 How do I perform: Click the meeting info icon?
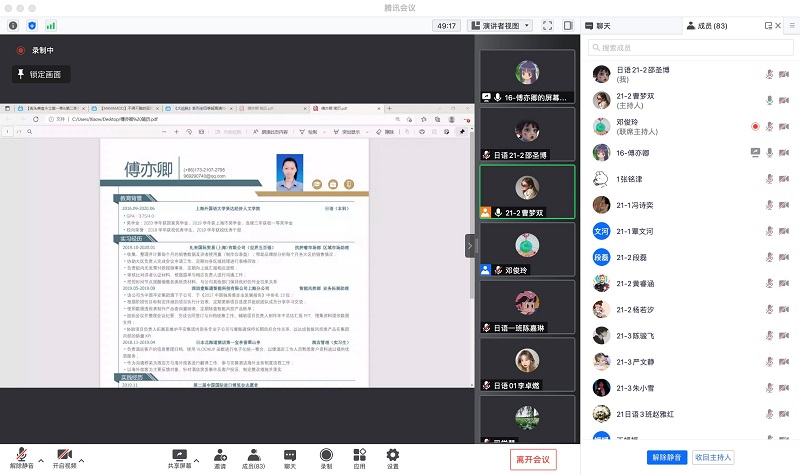pos(13,24)
